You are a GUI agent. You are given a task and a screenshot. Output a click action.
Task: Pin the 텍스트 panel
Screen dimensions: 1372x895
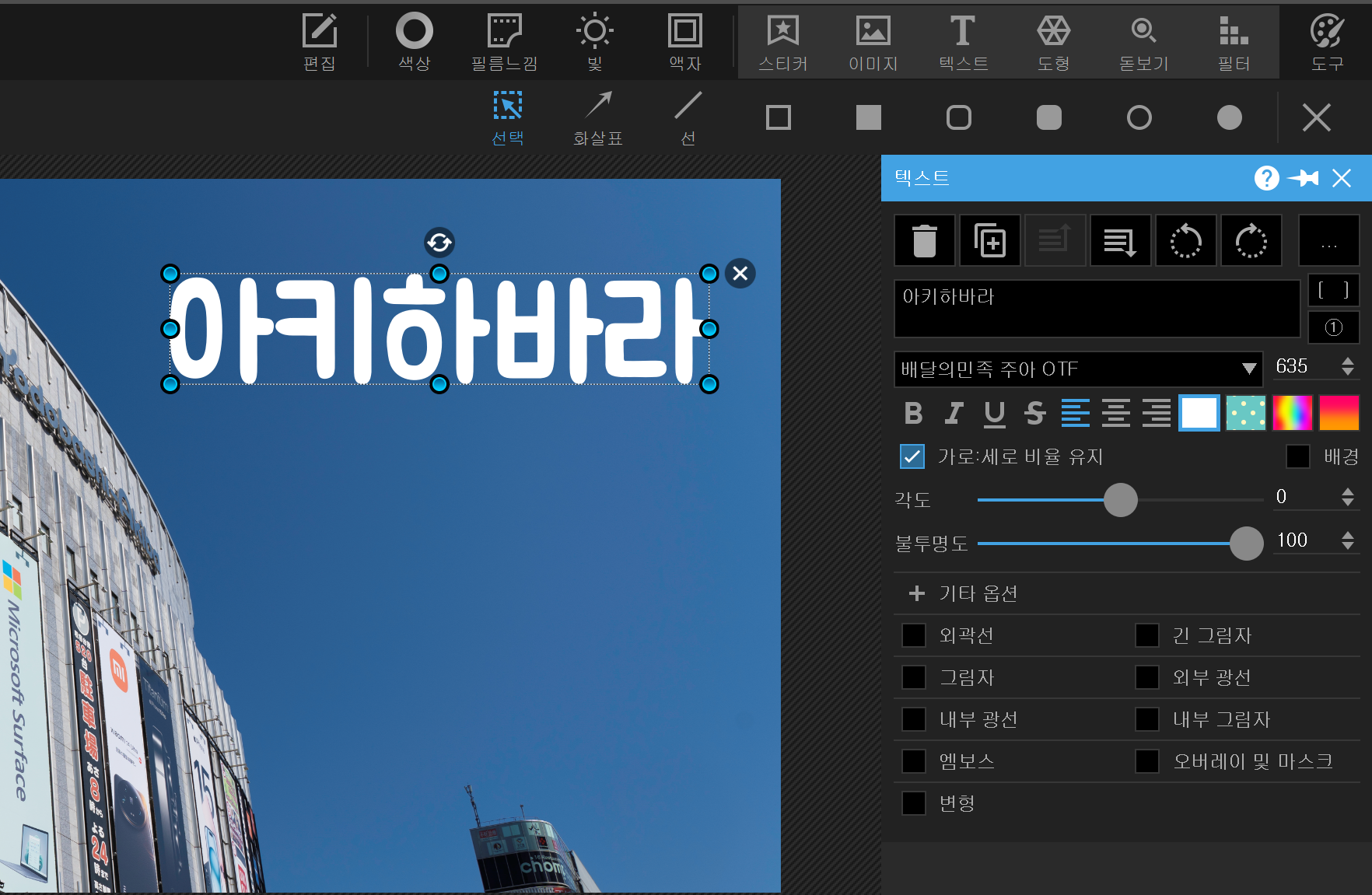[1304, 178]
